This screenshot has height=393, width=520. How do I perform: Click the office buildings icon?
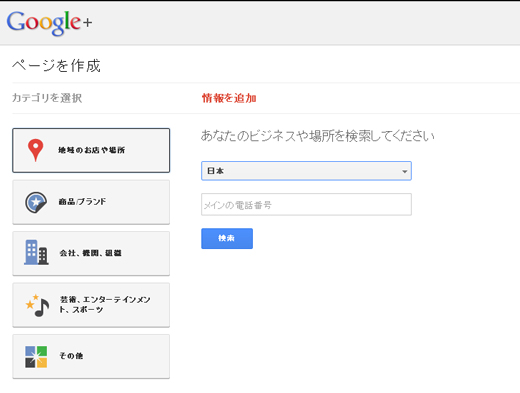[x=36, y=252]
